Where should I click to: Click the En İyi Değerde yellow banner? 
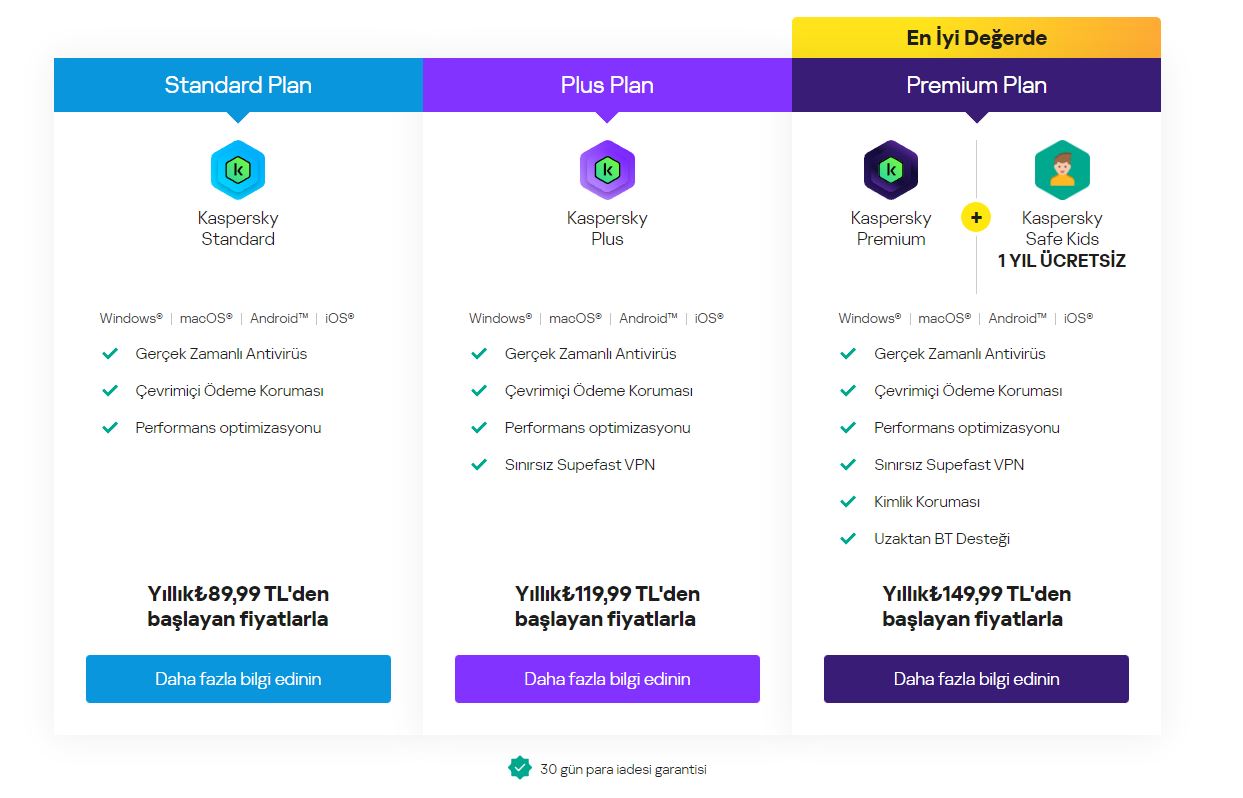tap(976, 38)
